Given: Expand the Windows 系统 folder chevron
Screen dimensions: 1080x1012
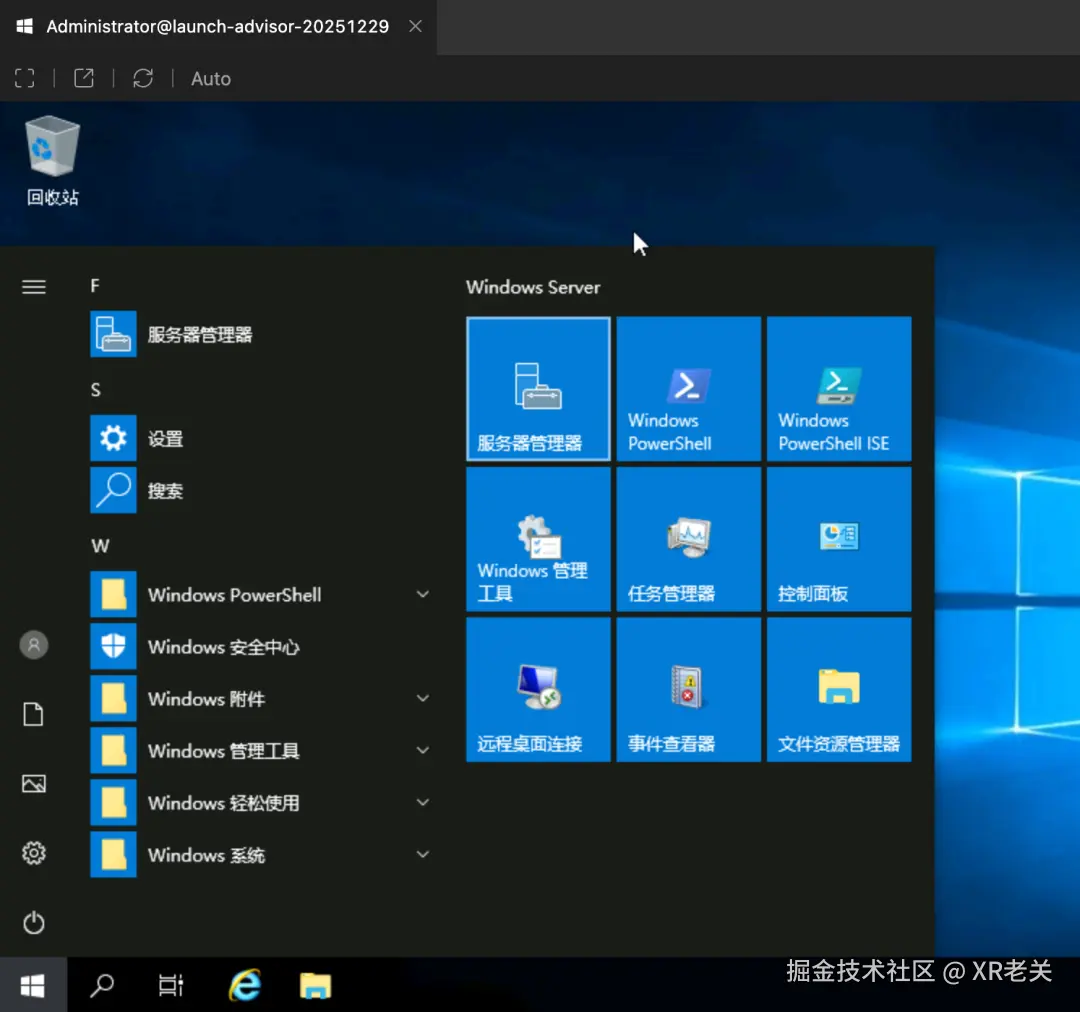Looking at the screenshot, I should coord(423,854).
